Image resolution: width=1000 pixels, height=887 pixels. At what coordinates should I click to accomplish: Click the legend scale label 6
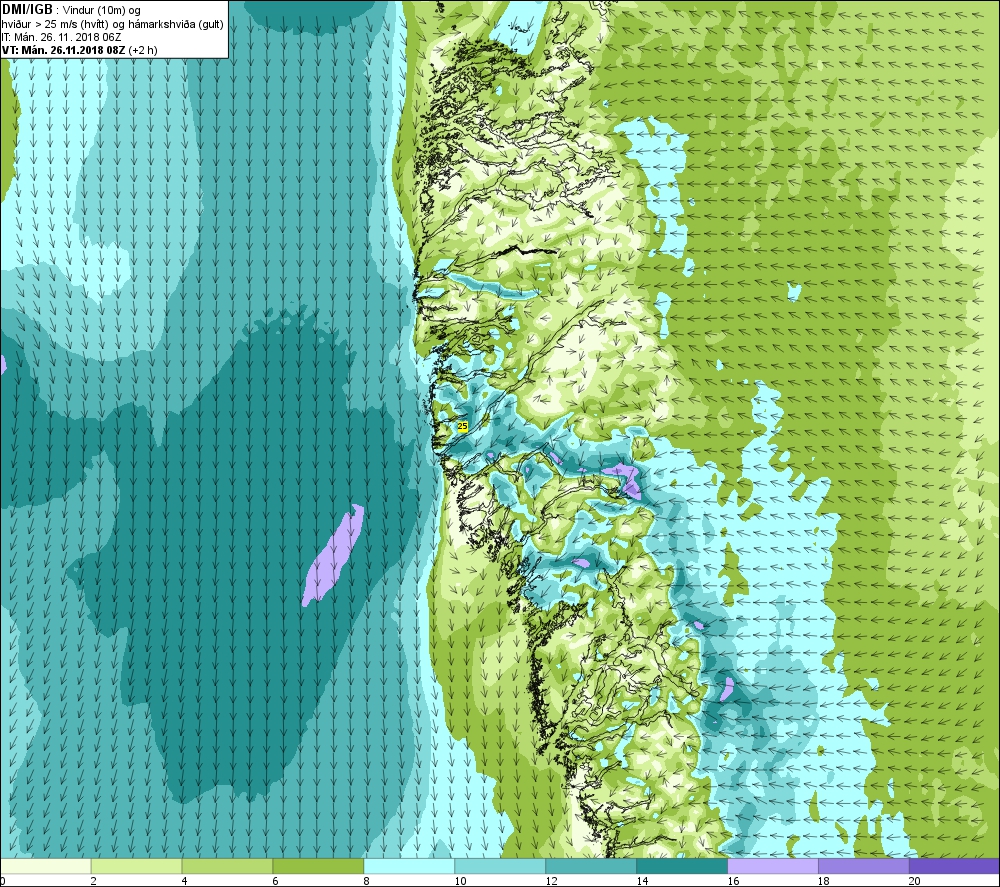(x=276, y=881)
